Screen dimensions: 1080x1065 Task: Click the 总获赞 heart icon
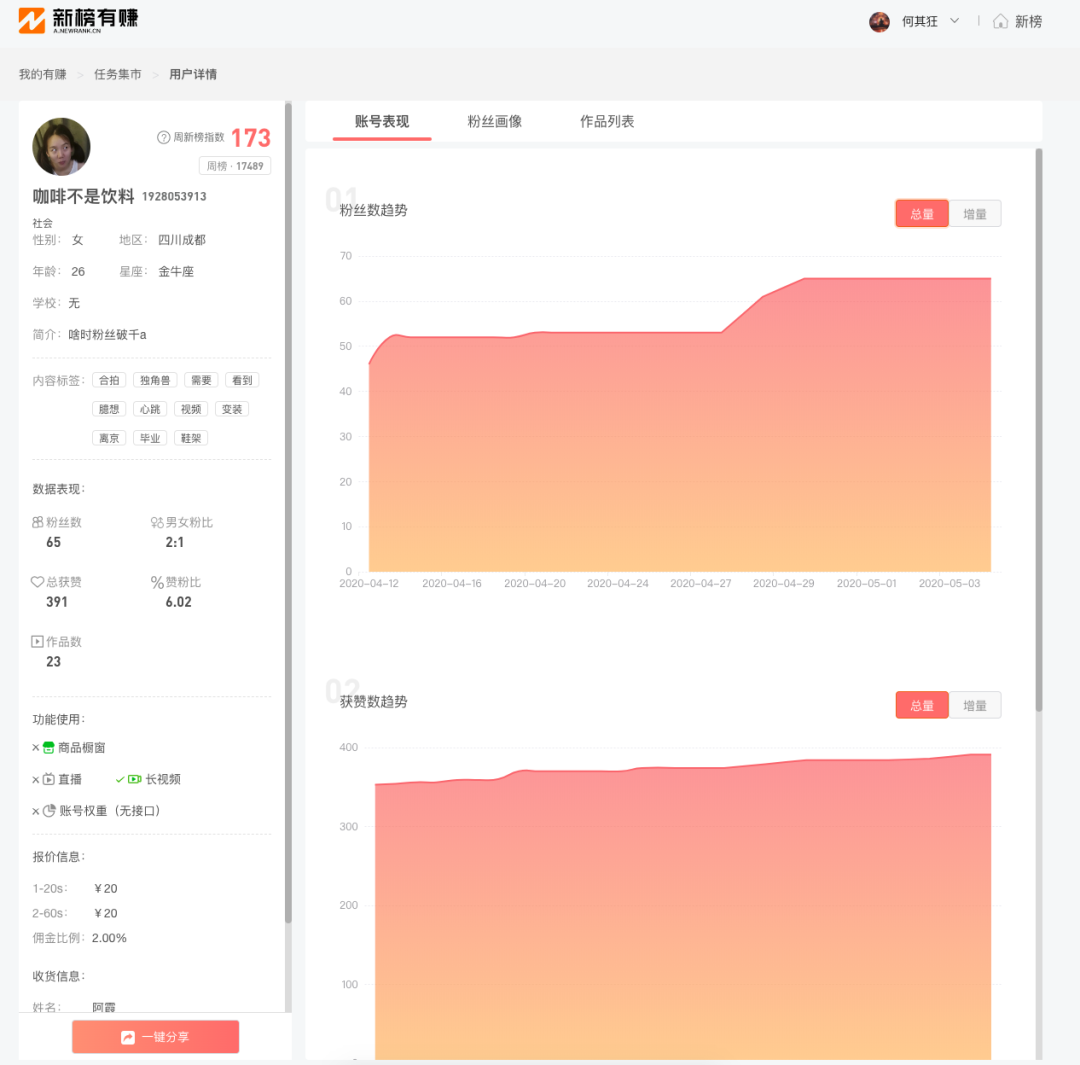(x=38, y=582)
